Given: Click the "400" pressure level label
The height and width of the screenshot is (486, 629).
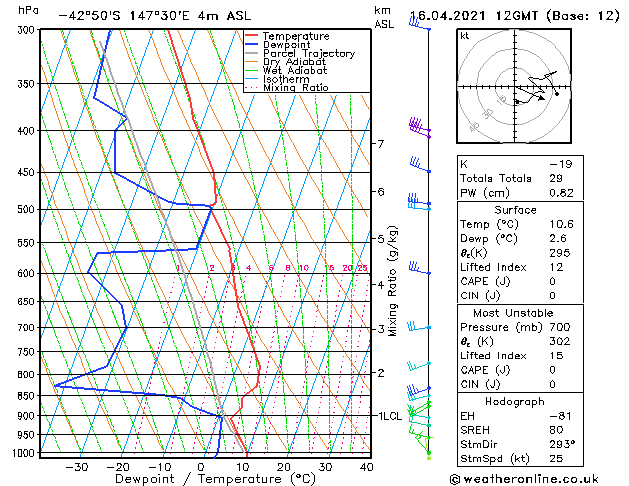Looking at the screenshot, I should (28, 131).
